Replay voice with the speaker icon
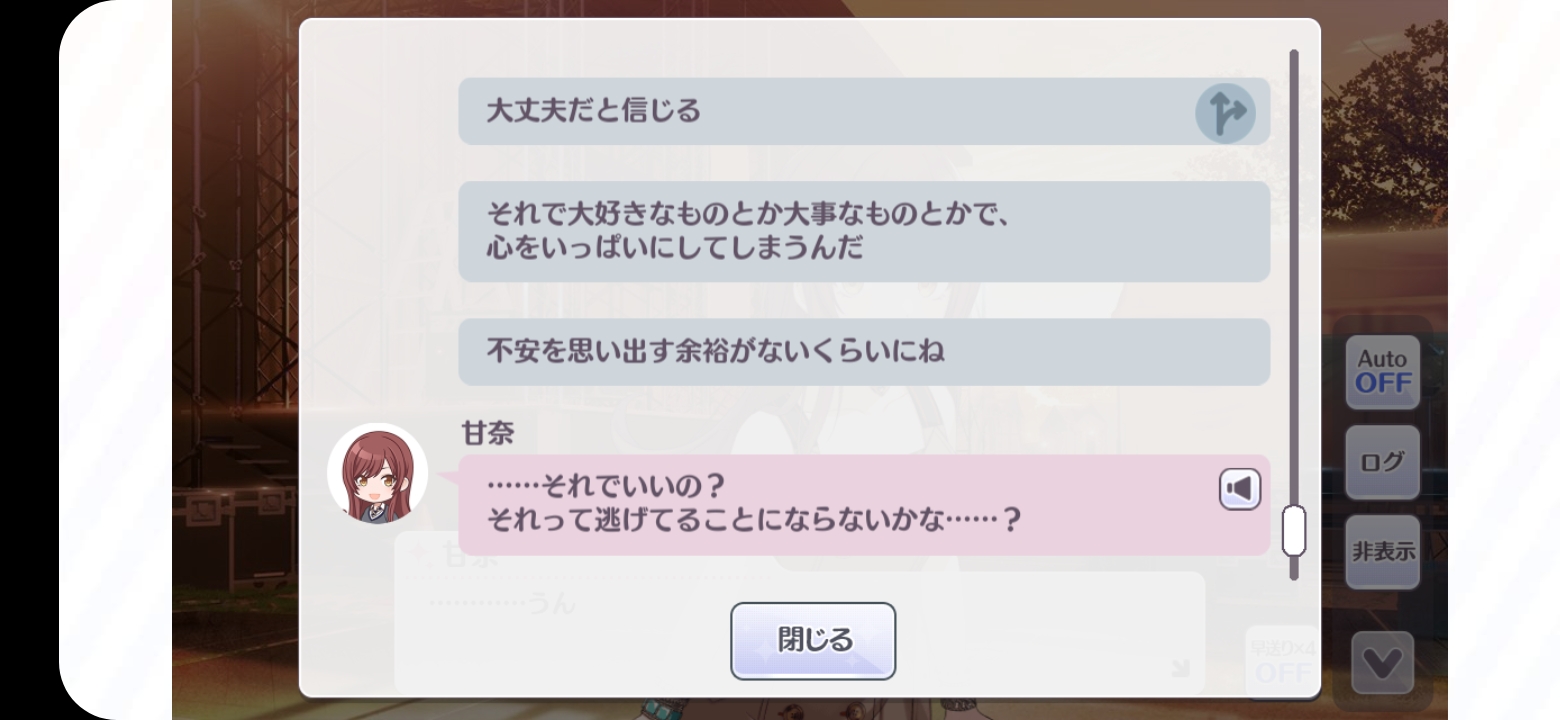The height and width of the screenshot is (720, 1560). coord(1239,489)
